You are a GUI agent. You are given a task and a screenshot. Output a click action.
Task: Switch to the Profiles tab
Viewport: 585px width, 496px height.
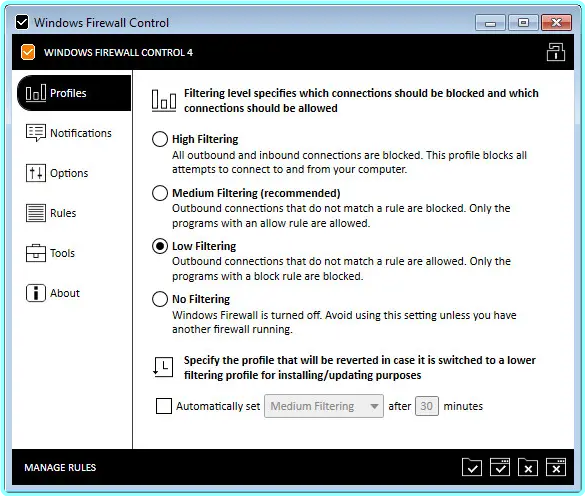pos(74,93)
